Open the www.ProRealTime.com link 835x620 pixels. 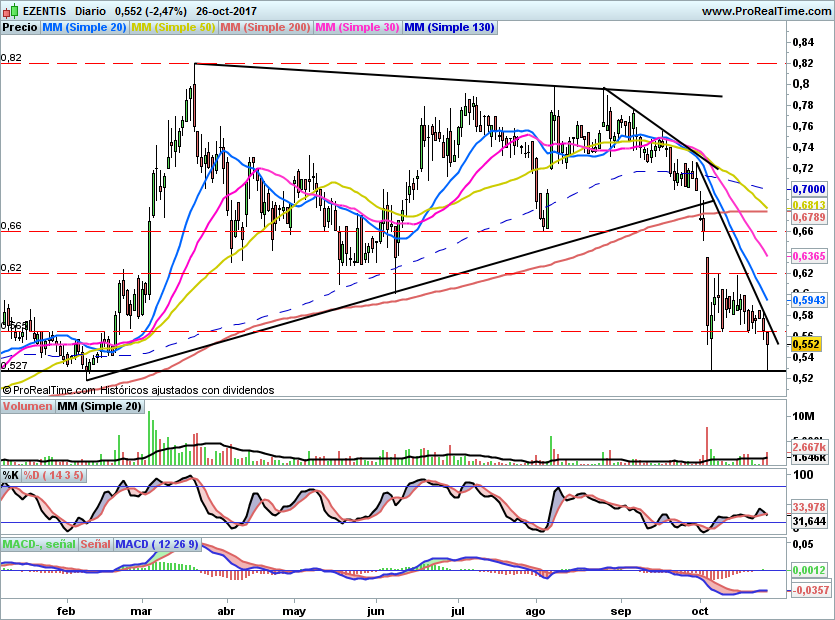(x=765, y=11)
